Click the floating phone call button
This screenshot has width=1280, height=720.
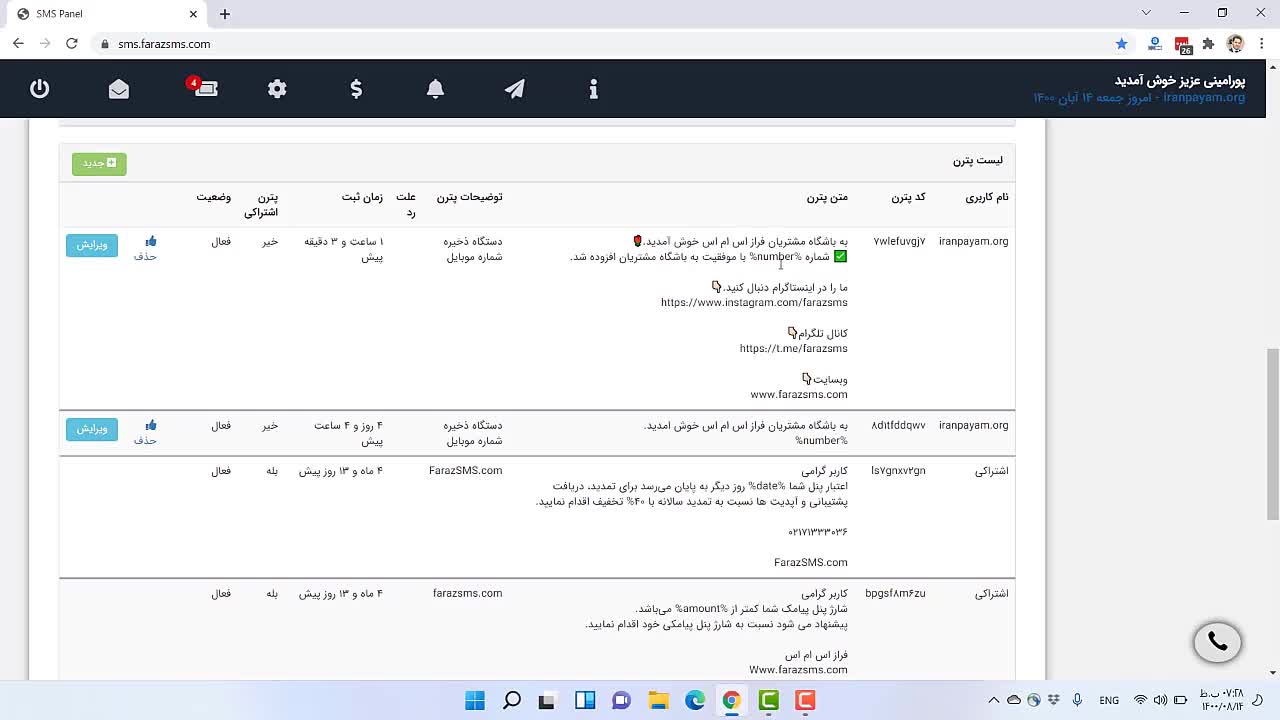coord(1217,642)
